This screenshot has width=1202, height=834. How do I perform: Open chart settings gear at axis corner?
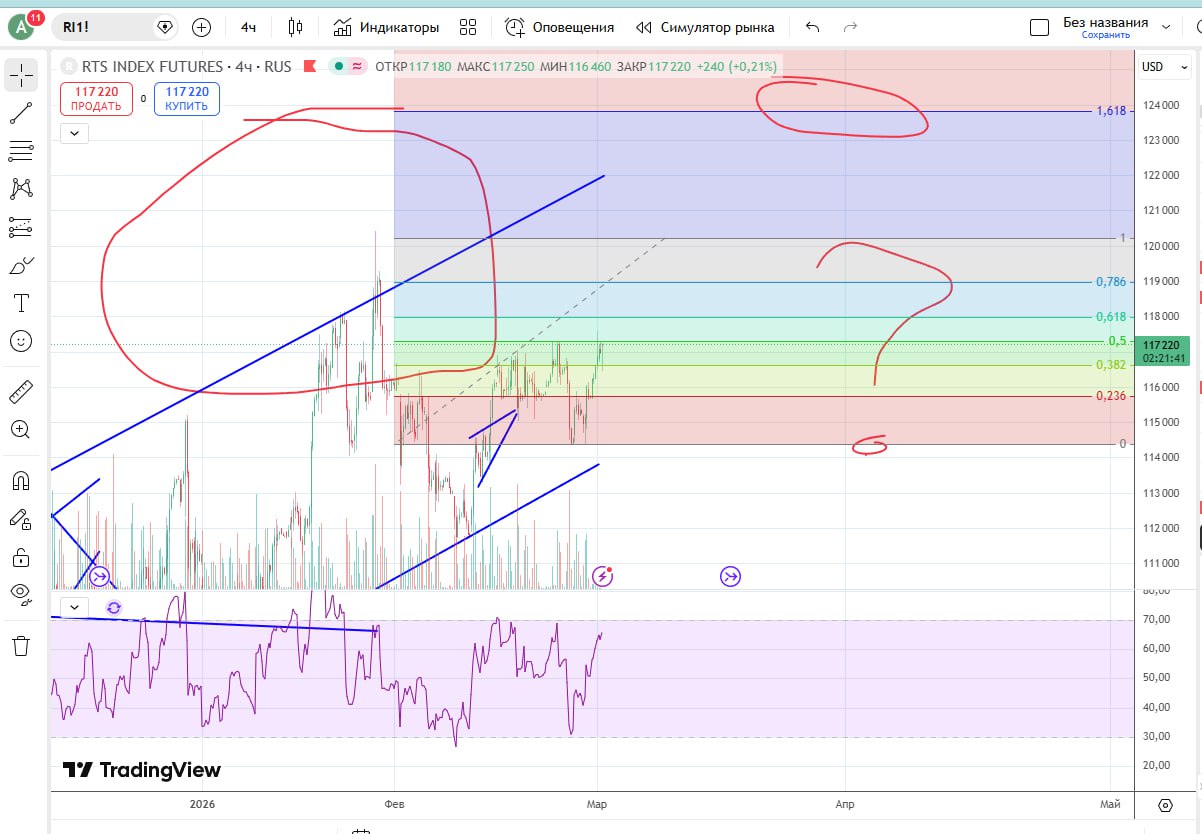[x=1165, y=805]
